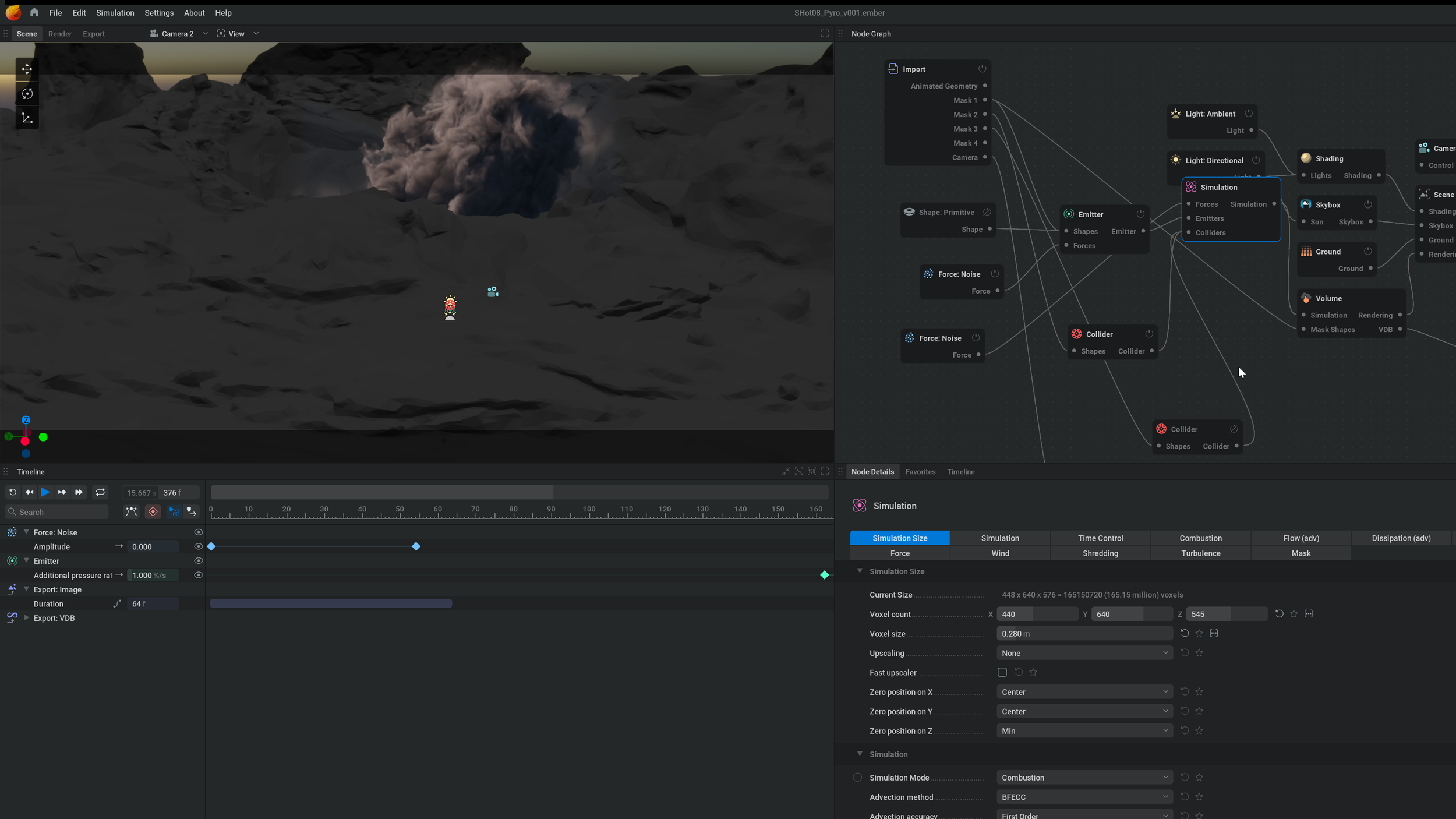The width and height of the screenshot is (1456, 819).
Task: Open the Mask parameter tab
Action: (1300, 553)
